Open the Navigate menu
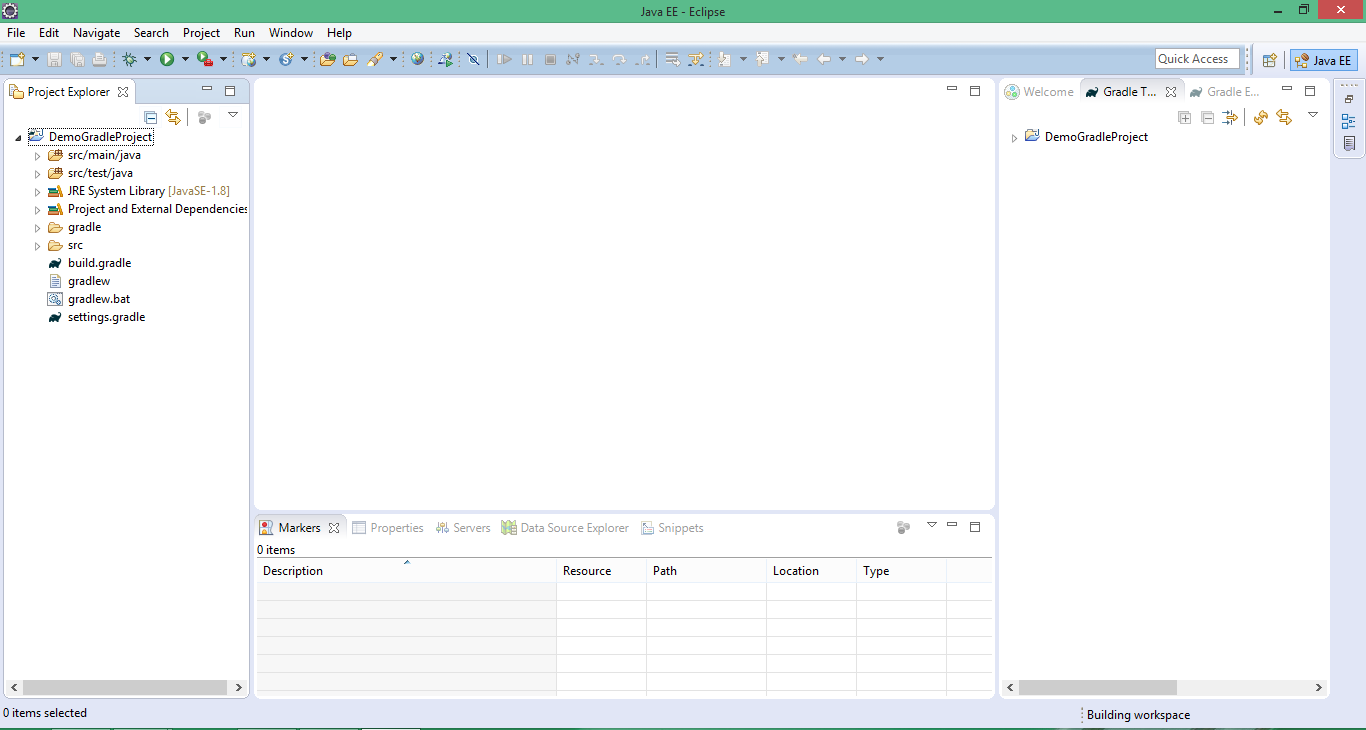The width and height of the screenshot is (1366, 730). 96,33
